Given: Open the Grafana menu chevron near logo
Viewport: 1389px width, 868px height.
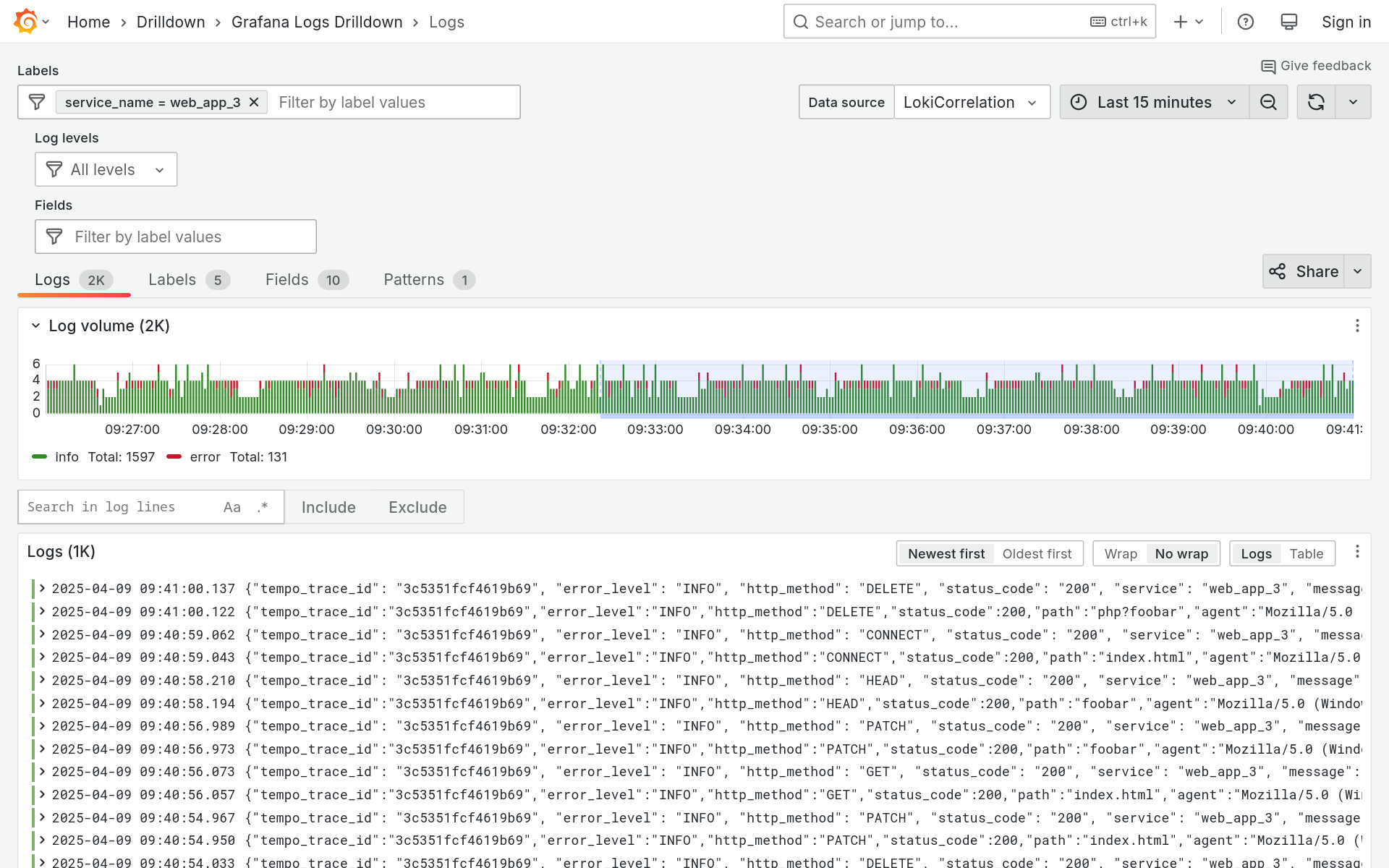Looking at the screenshot, I should (x=46, y=22).
